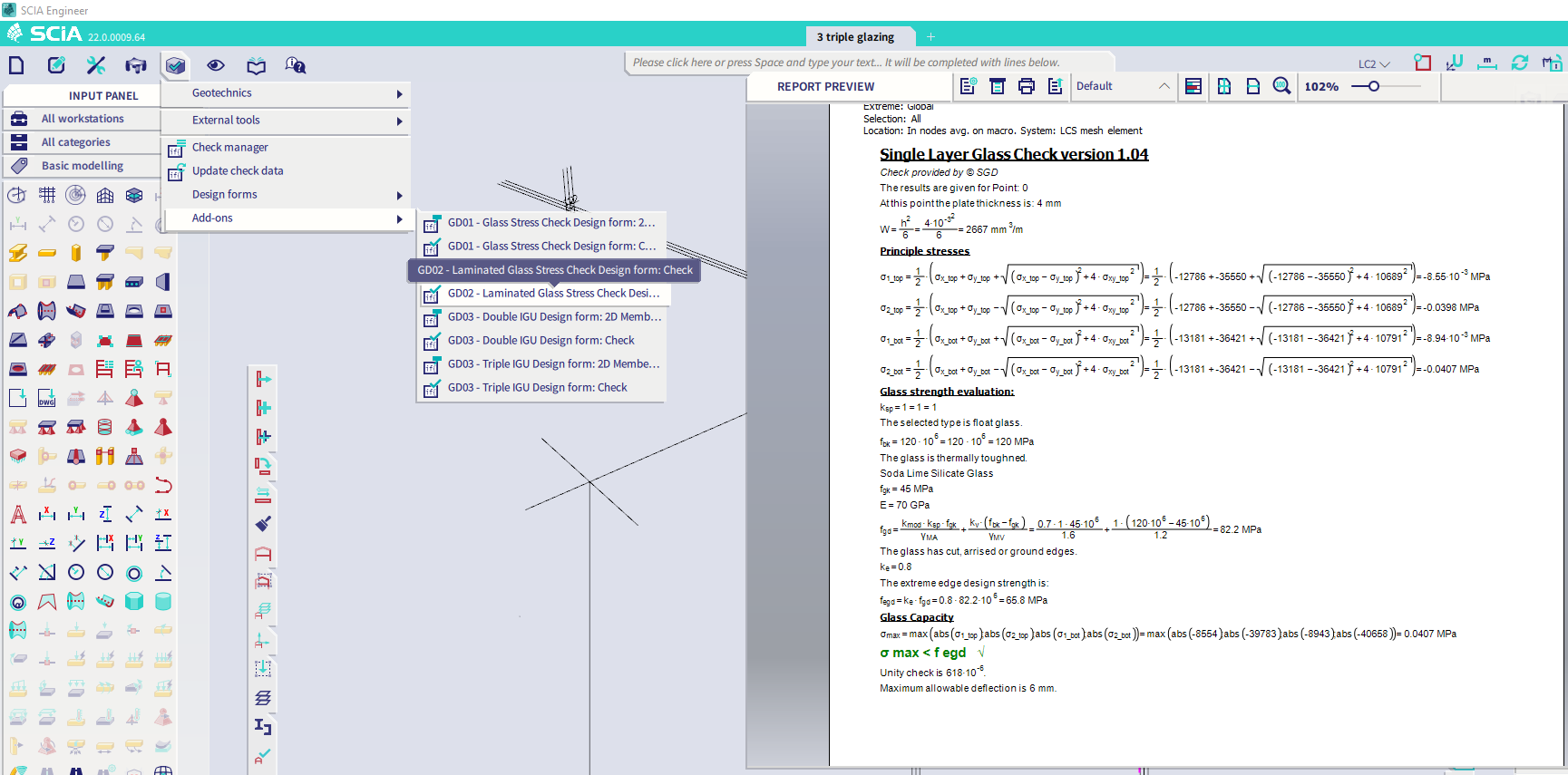Click the Design cube-with-checkmark menu icon

[x=176, y=65]
